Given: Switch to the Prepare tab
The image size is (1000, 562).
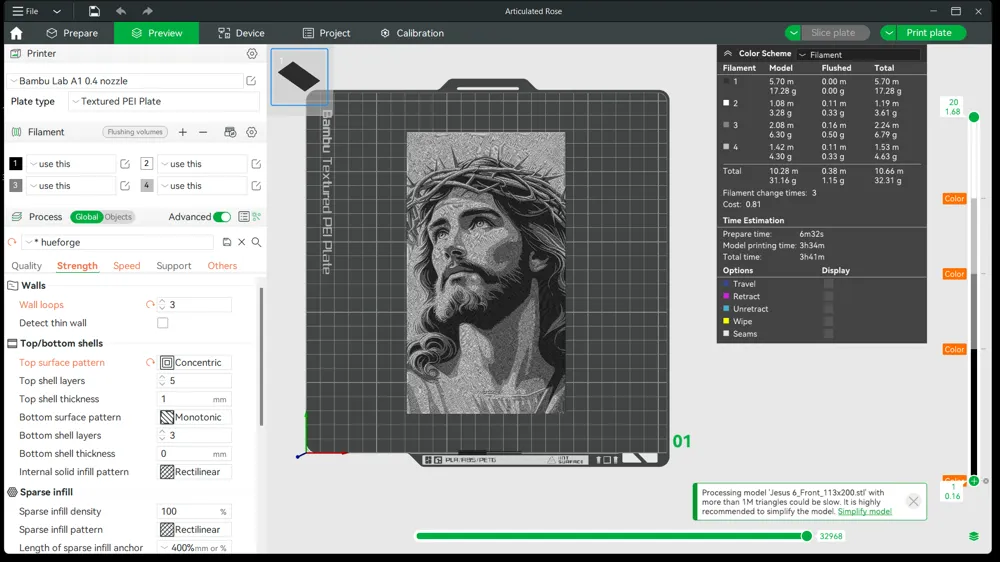Looking at the screenshot, I should pyautogui.click(x=72, y=33).
